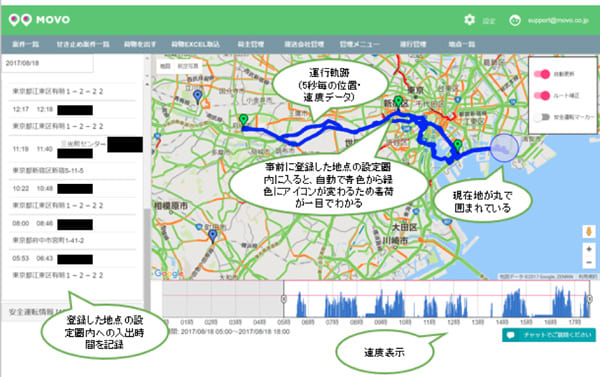The image size is (600, 377).
Task: Select the Street View pegman icon
Action: click(589, 232)
